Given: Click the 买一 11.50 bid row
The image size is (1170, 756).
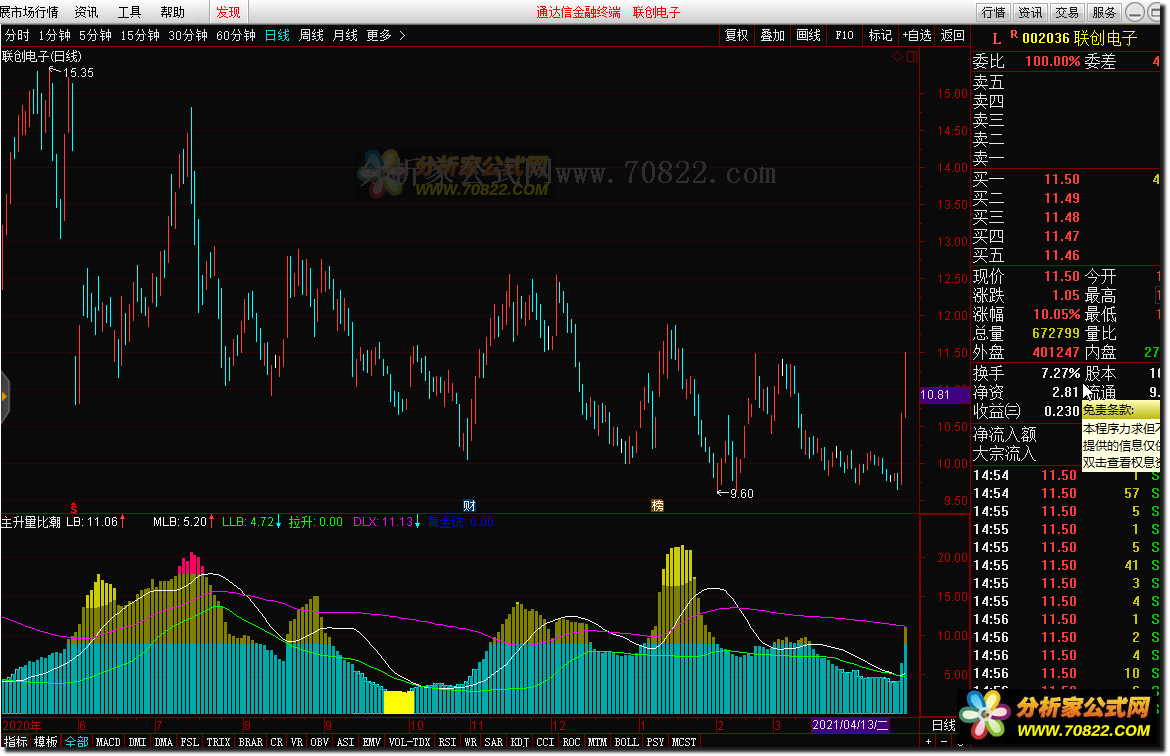Looking at the screenshot, I should pos(1067,179).
